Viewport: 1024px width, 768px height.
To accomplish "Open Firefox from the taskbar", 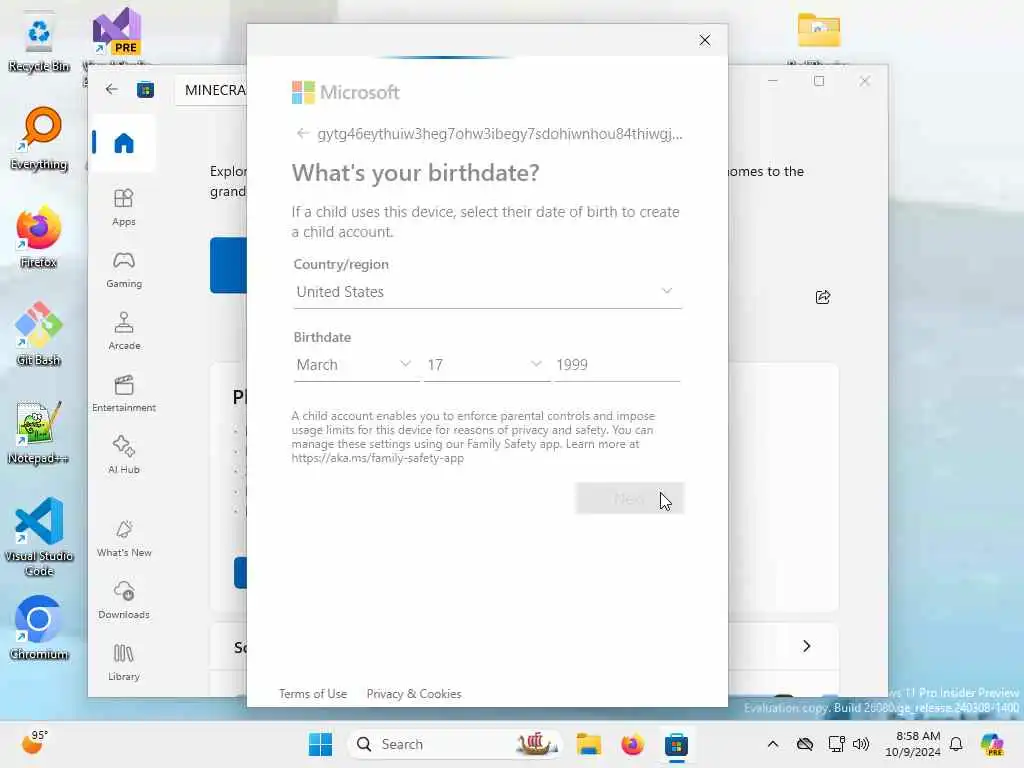I will 632,744.
